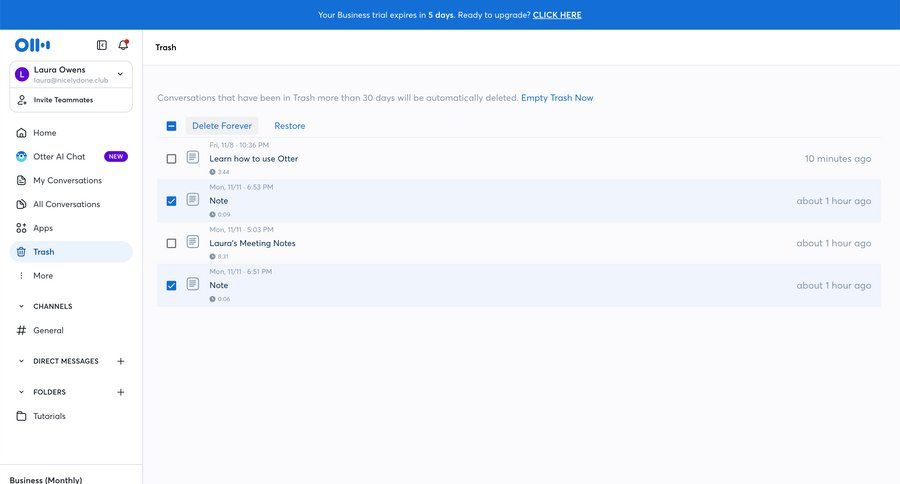Add a new direct message with plus icon
Viewport: 900px width, 484px height.
pyautogui.click(x=121, y=361)
